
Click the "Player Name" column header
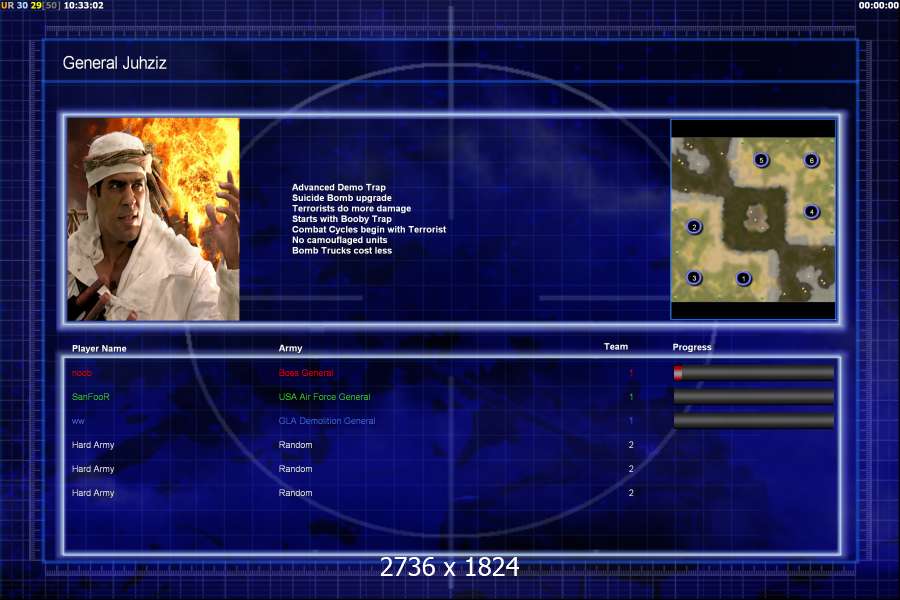click(99, 349)
